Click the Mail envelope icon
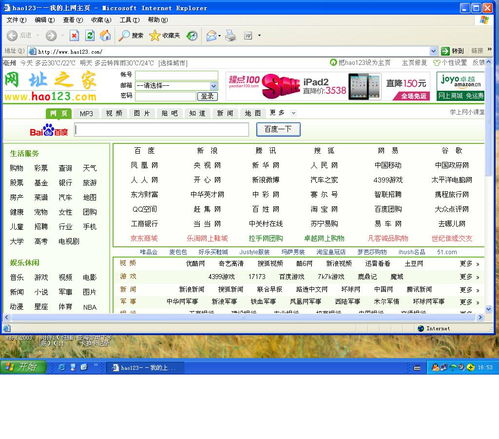 211,35
